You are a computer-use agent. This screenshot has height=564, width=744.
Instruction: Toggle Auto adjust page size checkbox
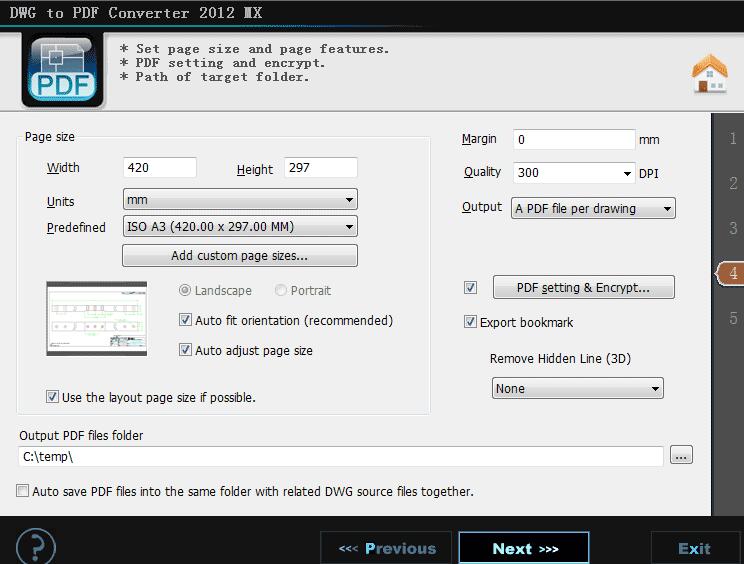coord(185,350)
